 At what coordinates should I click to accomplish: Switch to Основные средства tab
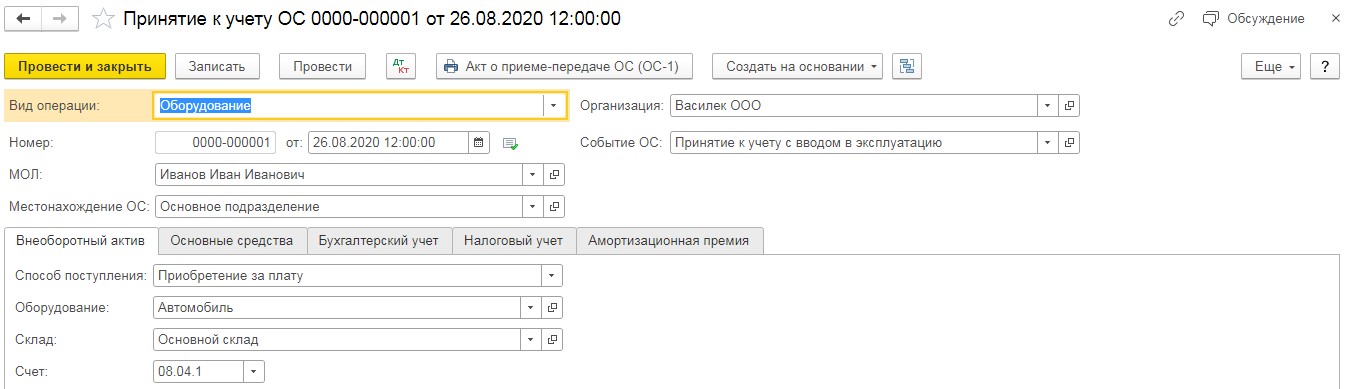(x=232, y=241)
